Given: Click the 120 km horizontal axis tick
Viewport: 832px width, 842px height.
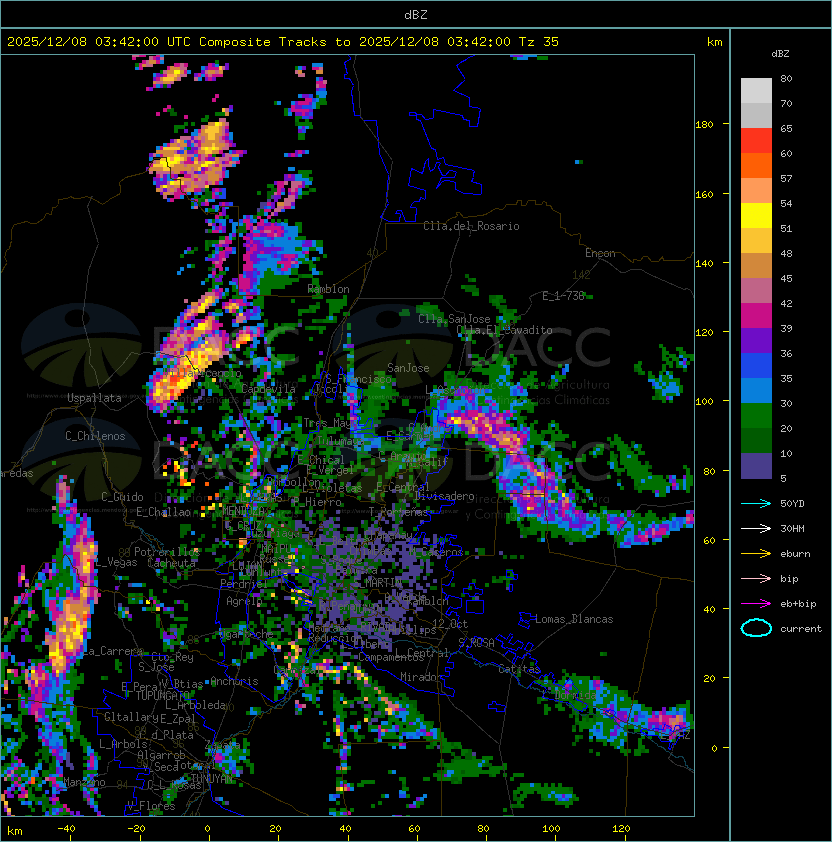Looking at the screenshot, I should tap(620, 829).
